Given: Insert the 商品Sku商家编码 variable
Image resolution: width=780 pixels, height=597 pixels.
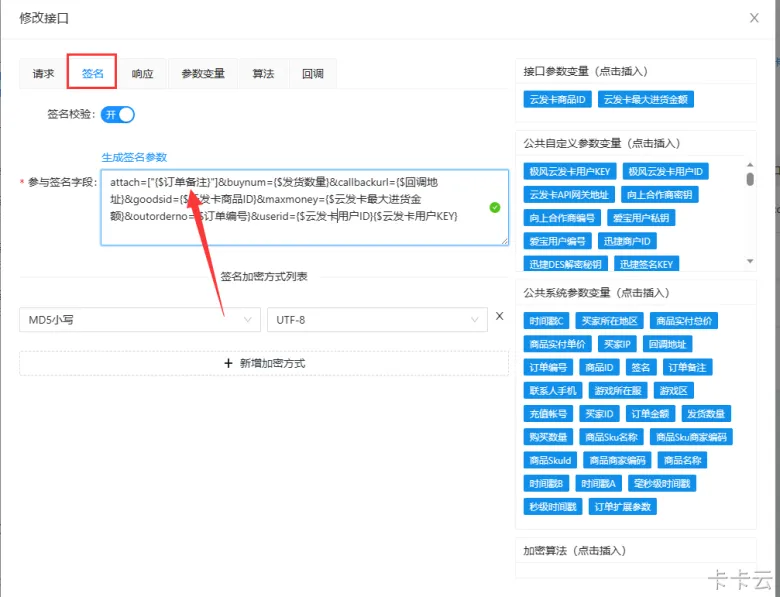Looking at the screenshot, I should (691, 437).
